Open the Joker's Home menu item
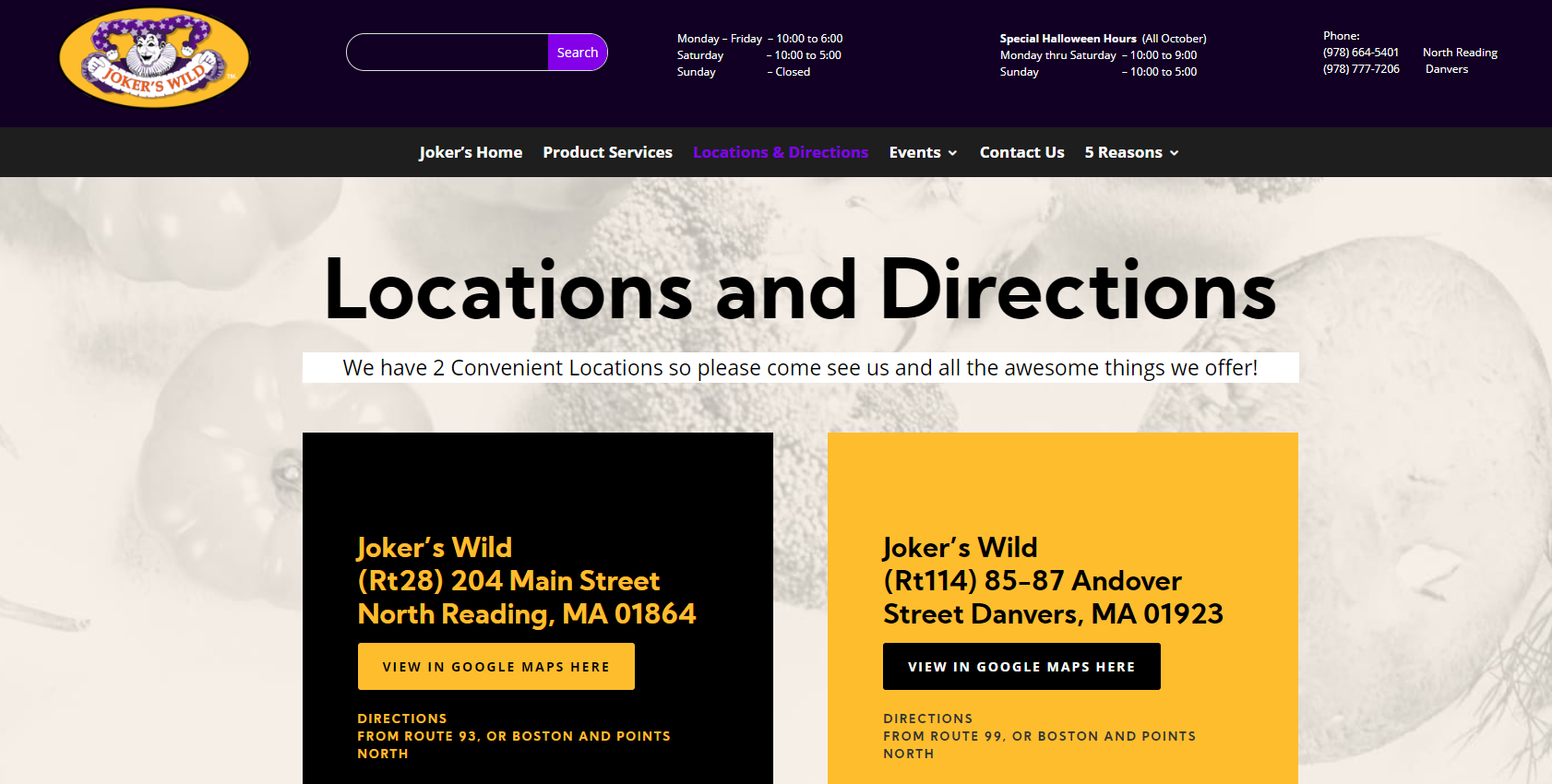 click(x=471, y=152)
